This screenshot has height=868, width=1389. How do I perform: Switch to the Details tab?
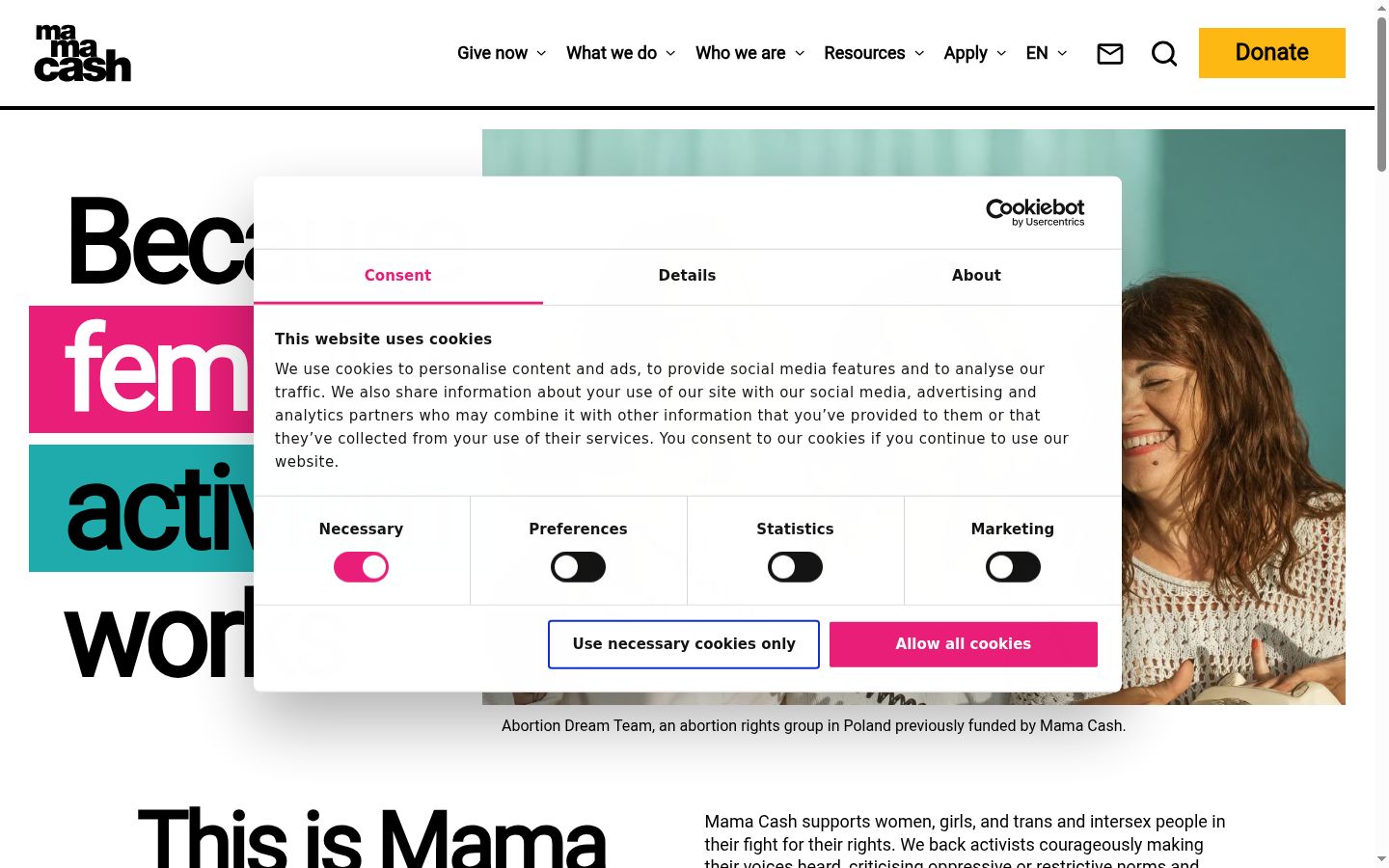pos(687,276)
